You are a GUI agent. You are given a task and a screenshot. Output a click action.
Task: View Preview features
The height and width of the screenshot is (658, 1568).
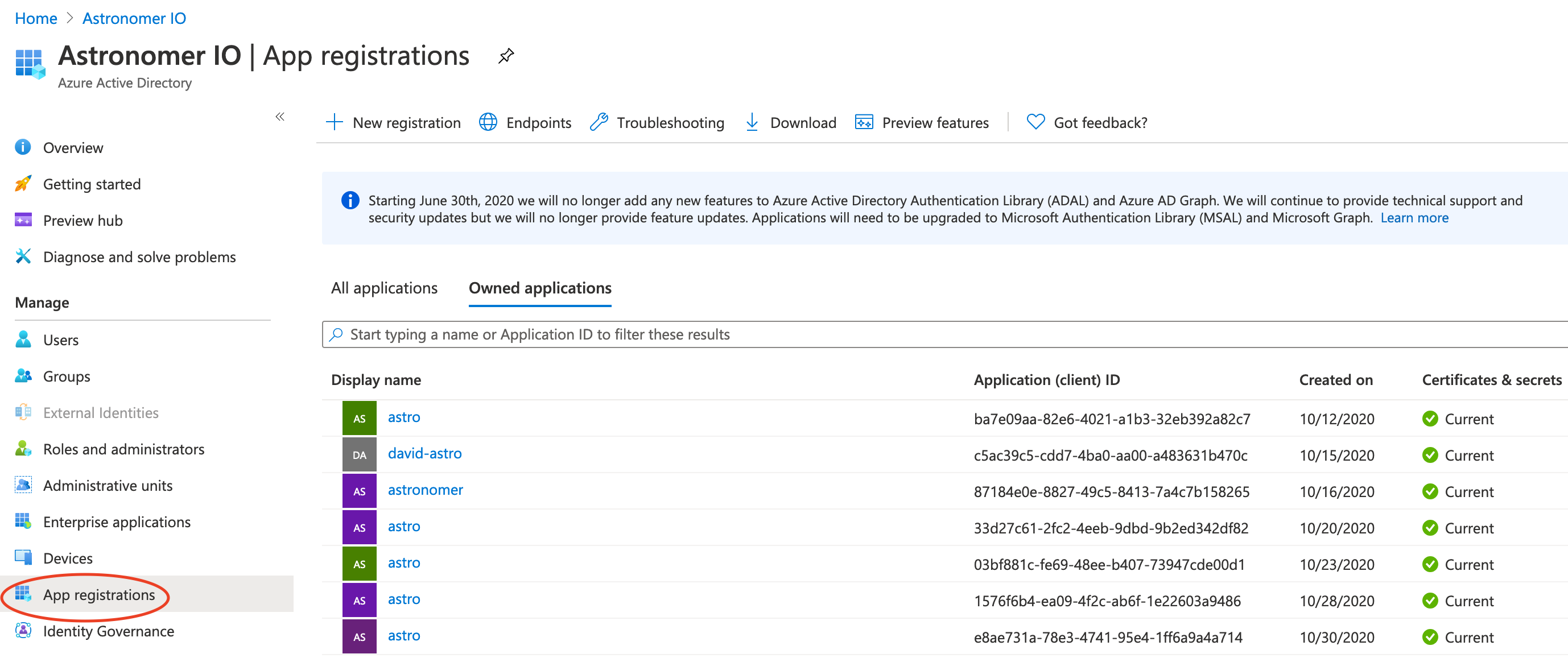point(922,122)
